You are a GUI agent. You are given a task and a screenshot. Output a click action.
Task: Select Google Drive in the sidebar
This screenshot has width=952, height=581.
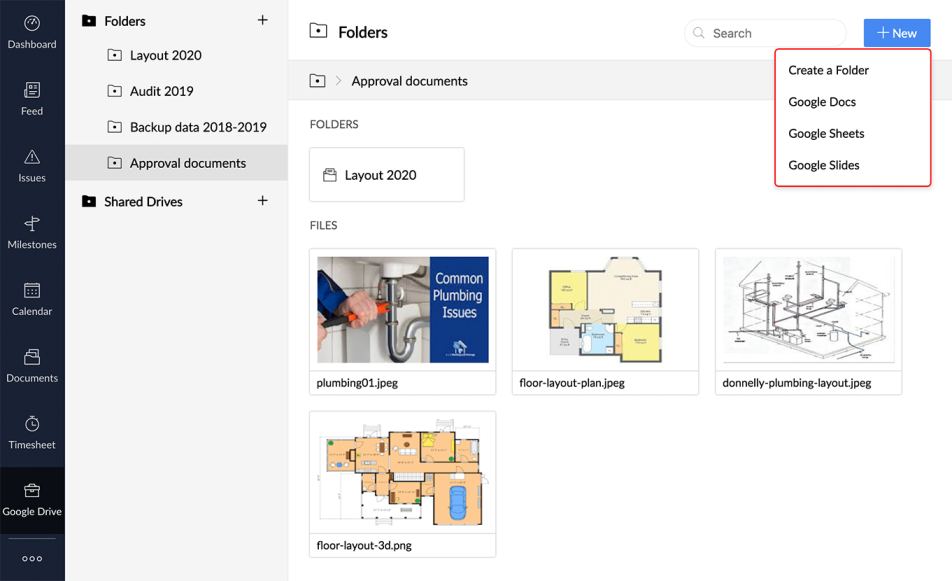[x=32, y=500]
